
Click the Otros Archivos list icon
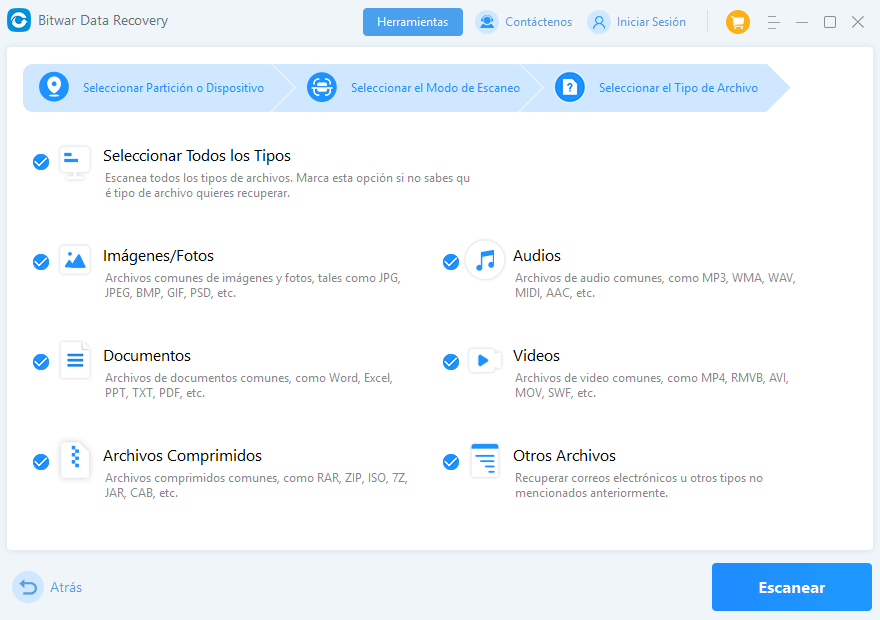pyautogui.click(x=485, y=460)
